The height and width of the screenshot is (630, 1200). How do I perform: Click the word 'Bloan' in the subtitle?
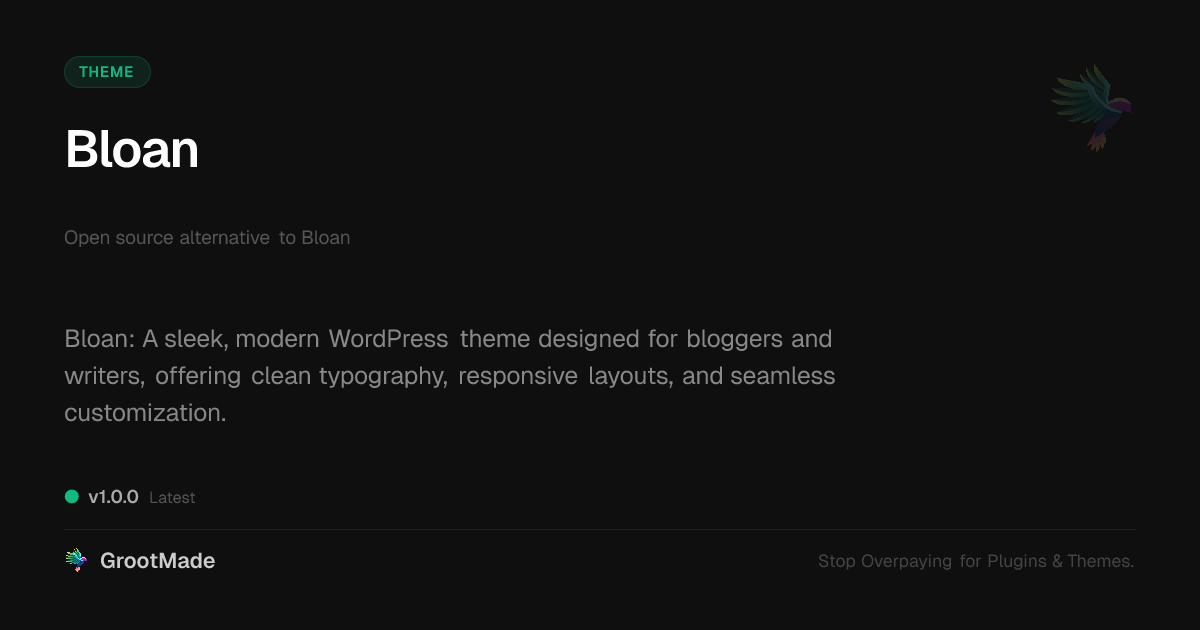326,238
